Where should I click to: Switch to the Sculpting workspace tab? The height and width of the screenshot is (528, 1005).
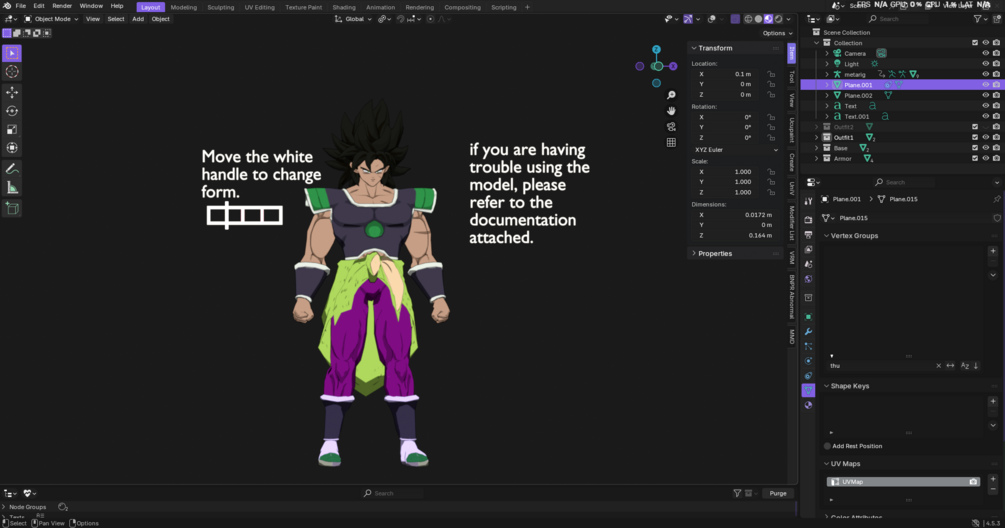[x=220, y=7]
